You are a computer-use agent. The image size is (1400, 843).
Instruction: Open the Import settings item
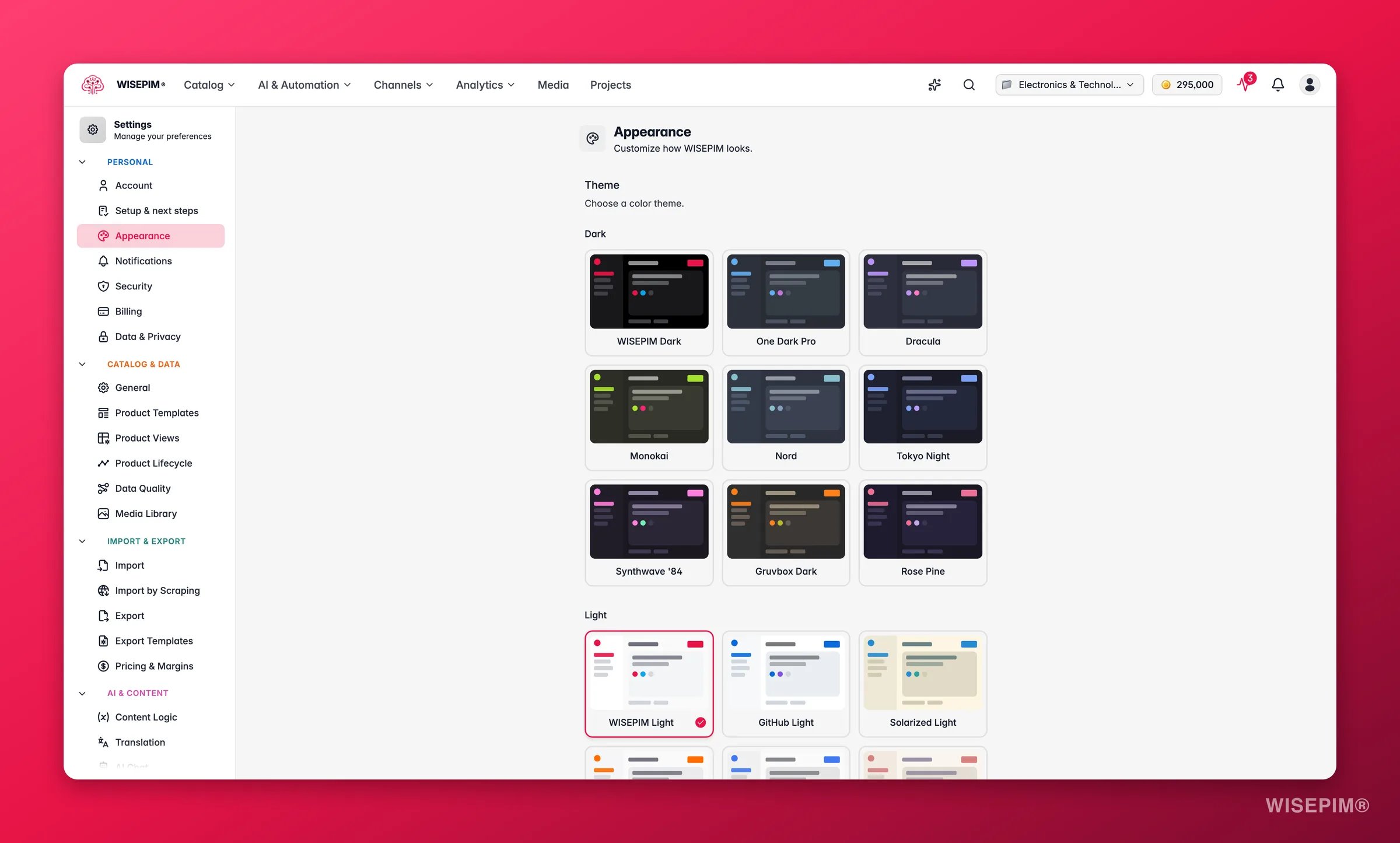pyautogui.click(x=150, y=565)
